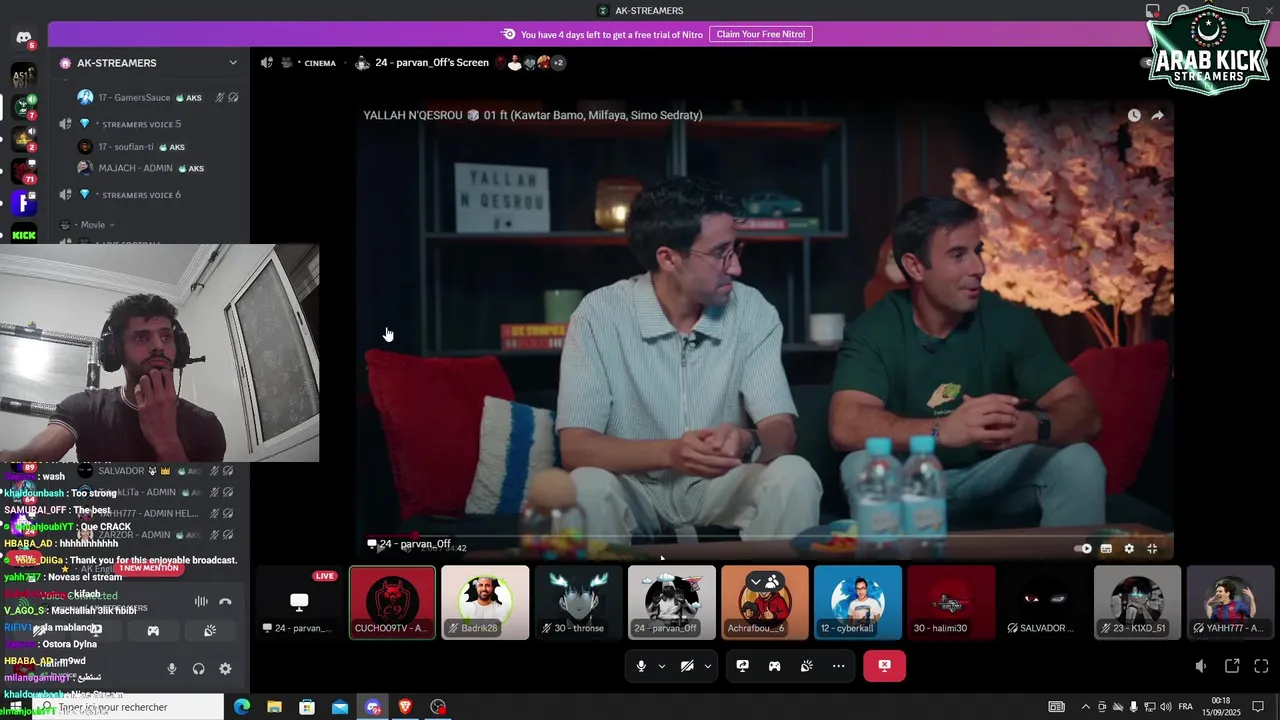This screenshot has height=720, width=1280.
Task: Select user 17 - soufian-ti
Action: (x=126, y=147)
